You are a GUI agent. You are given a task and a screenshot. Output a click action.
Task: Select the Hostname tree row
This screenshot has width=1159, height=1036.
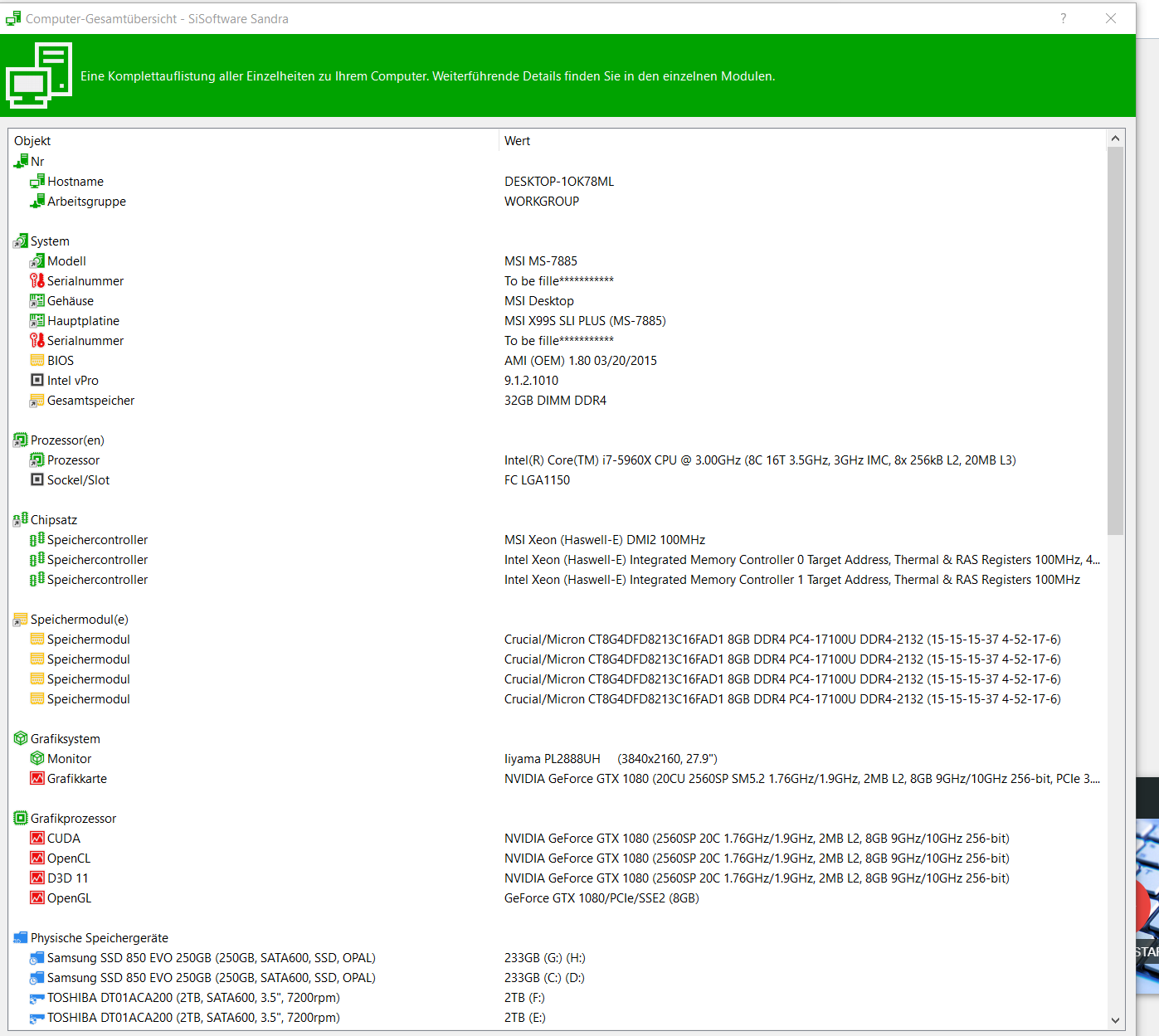pyautogui.click(x=558, y=181)
